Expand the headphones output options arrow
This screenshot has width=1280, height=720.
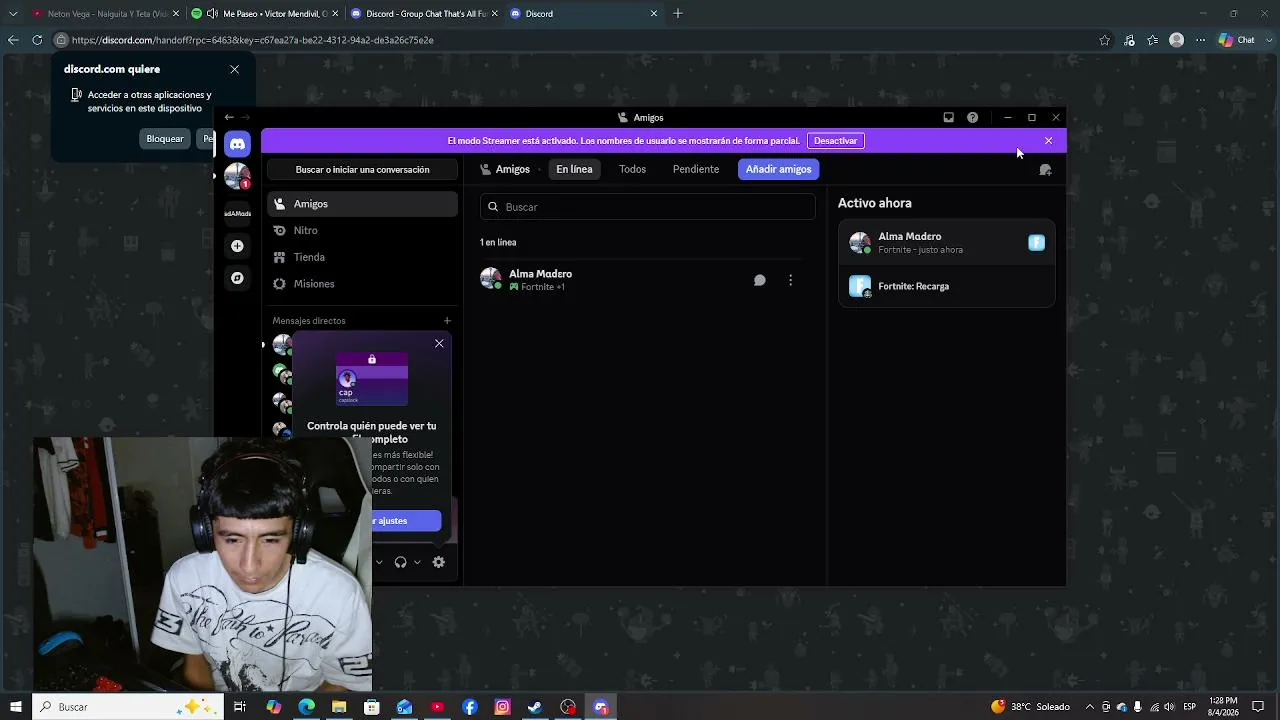point(417,562)
